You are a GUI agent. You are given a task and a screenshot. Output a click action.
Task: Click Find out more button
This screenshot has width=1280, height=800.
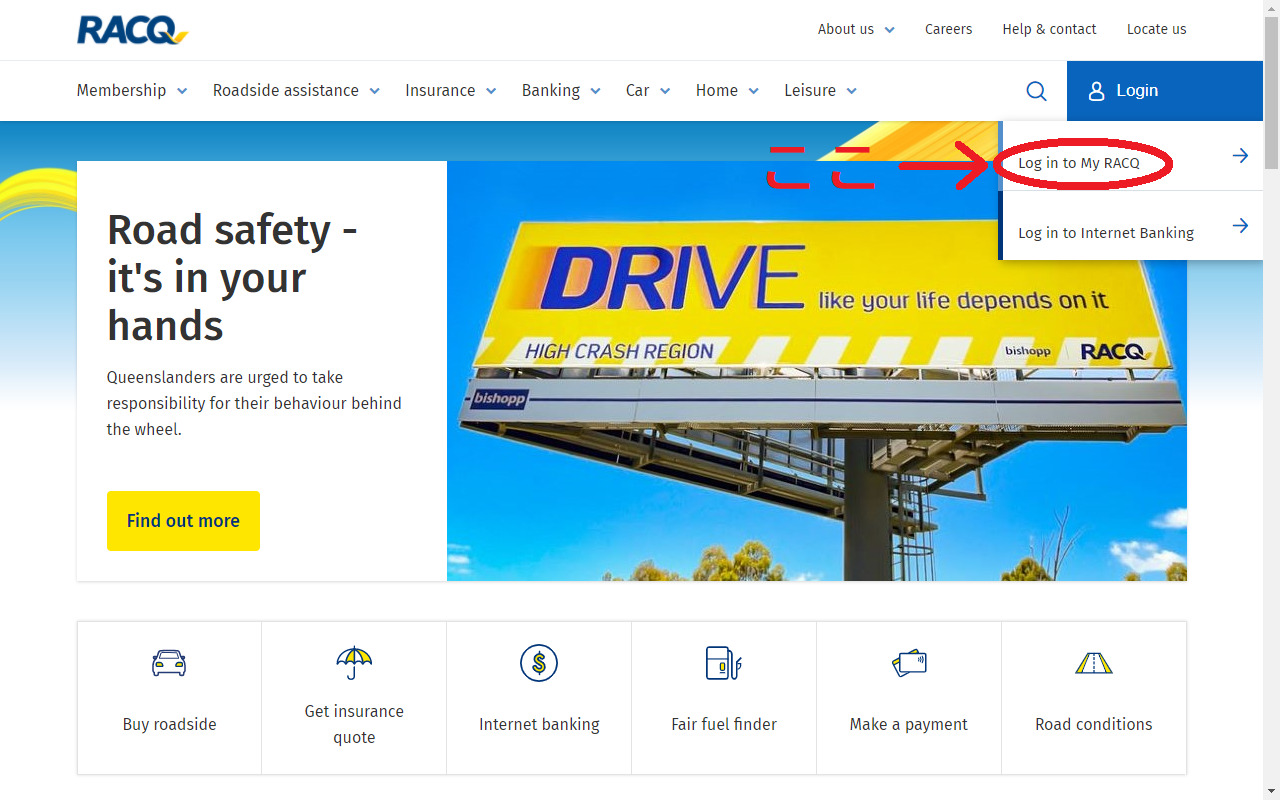pyautogui.click(x=183, y=521)
